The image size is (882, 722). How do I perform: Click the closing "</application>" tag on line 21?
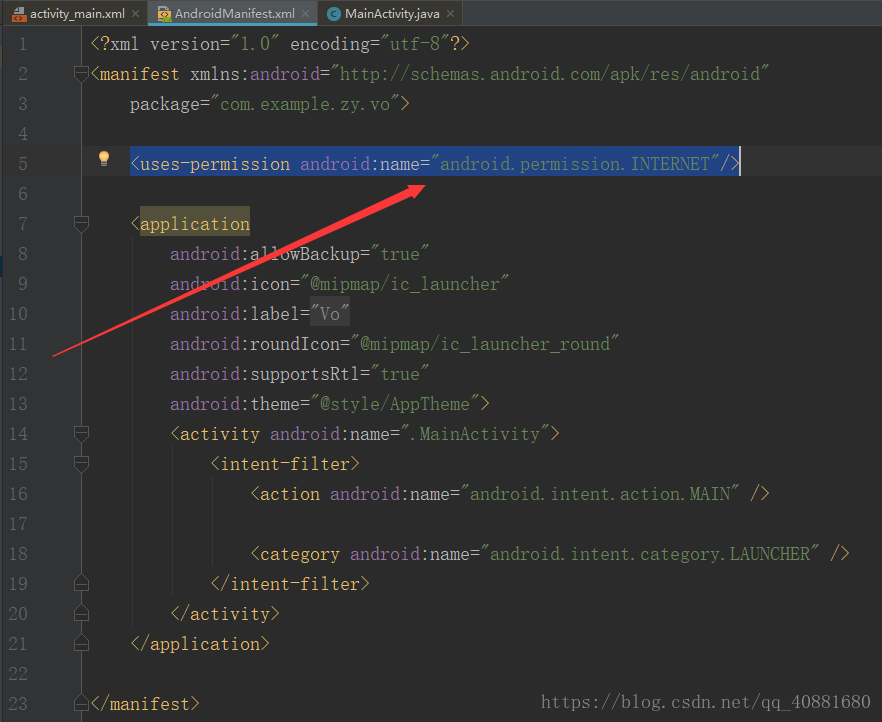click(x=200, y=644)
